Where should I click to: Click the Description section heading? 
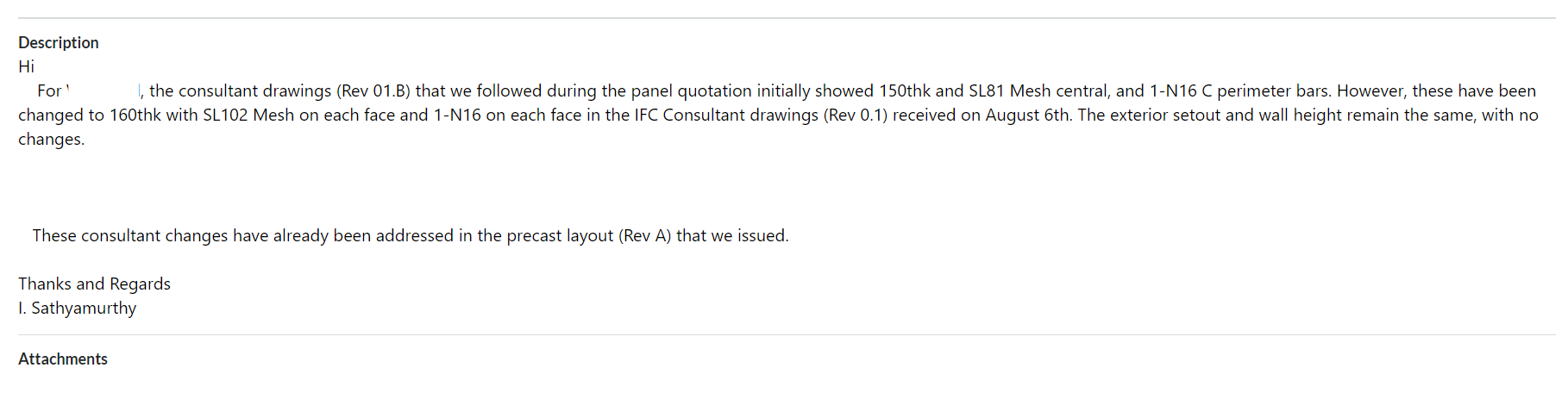(x=59, y=42)
